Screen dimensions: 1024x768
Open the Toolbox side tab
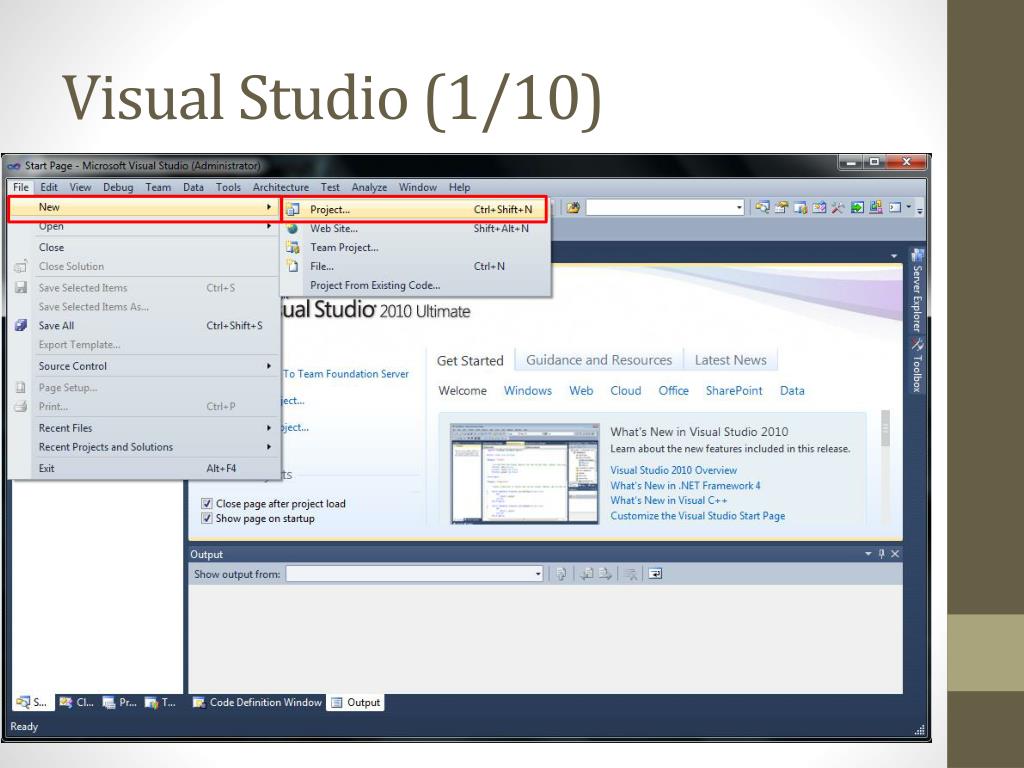coord(917,365)
